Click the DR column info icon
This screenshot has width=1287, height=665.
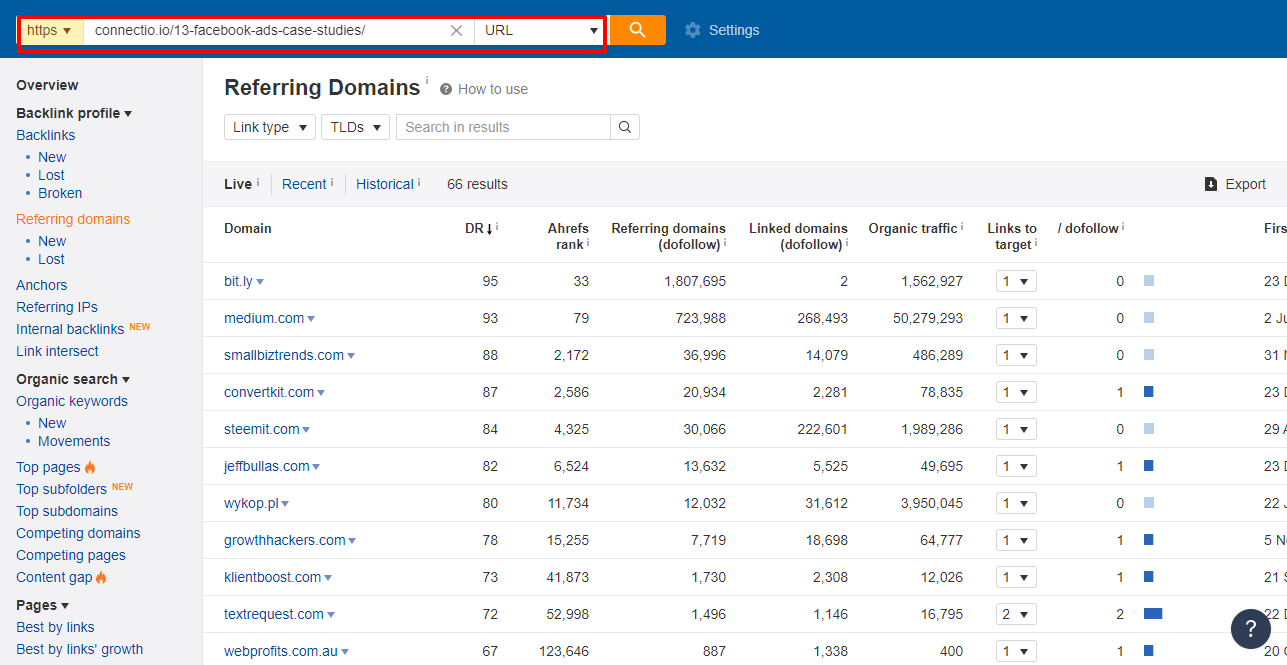(x=497, y=227)
